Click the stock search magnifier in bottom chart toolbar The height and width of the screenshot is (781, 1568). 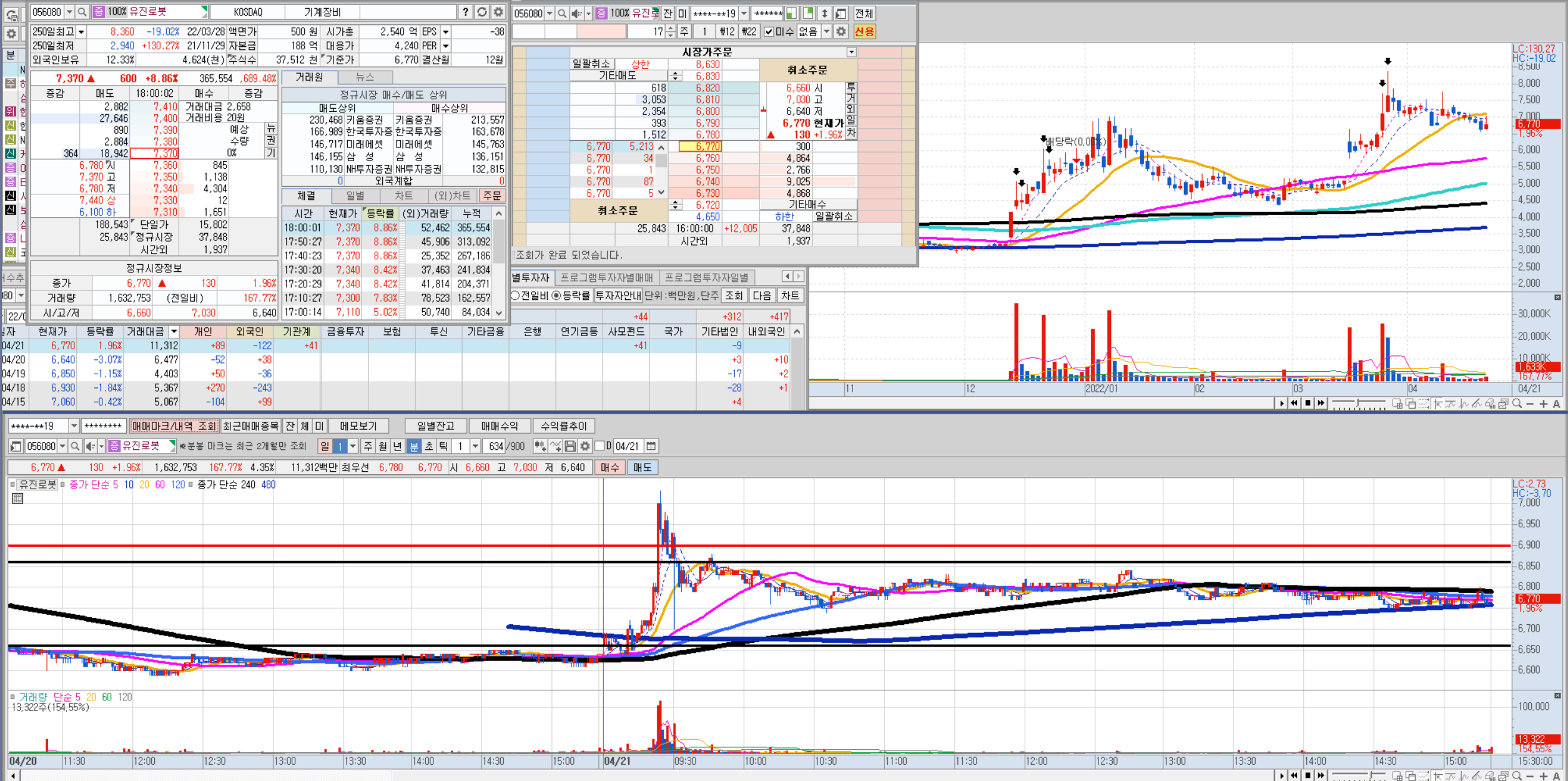point(75,446)
